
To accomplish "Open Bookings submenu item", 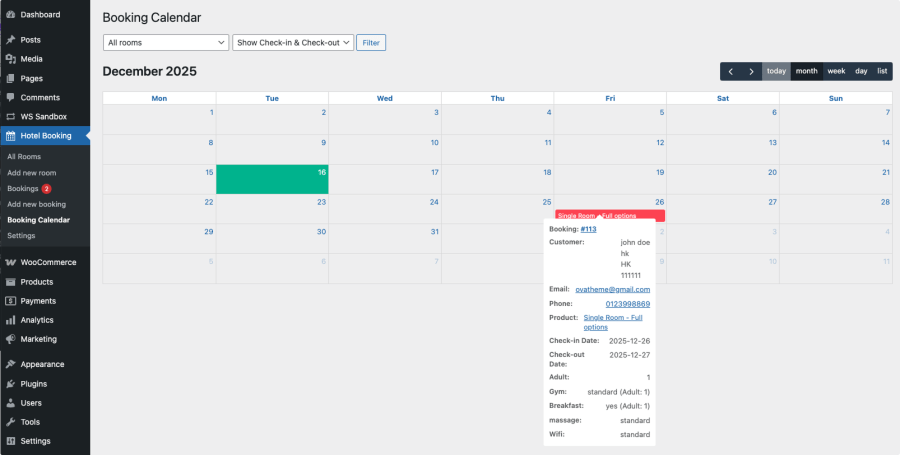I will (22, 189).
